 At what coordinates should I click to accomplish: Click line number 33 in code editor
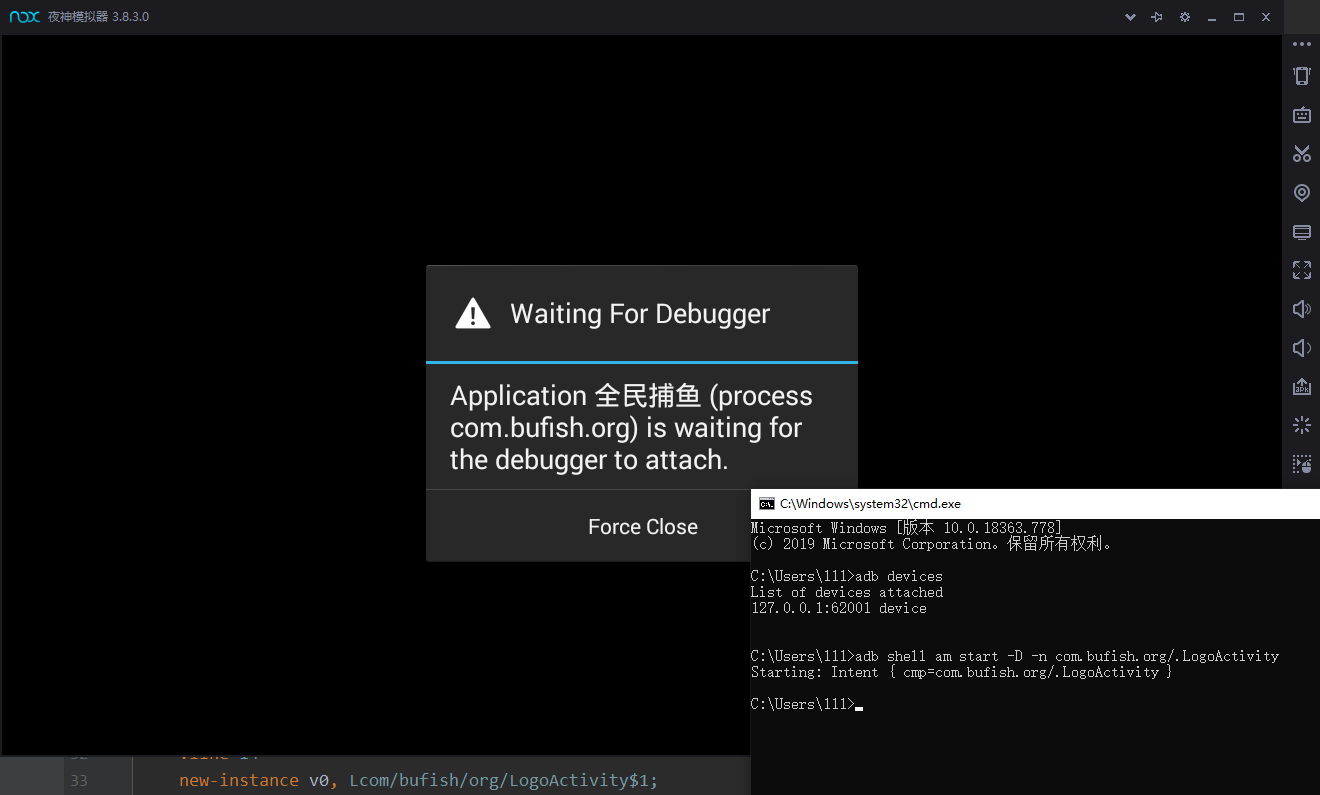point(79,780)
